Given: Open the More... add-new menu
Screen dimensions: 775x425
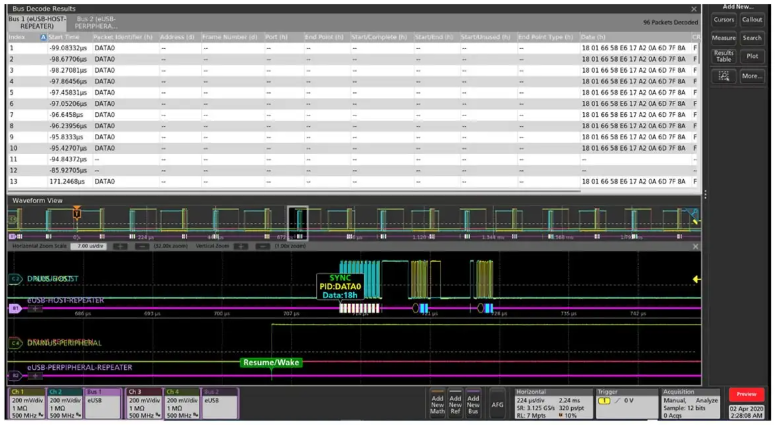Looking at the screenshot, I should click(x=752, y=76).
